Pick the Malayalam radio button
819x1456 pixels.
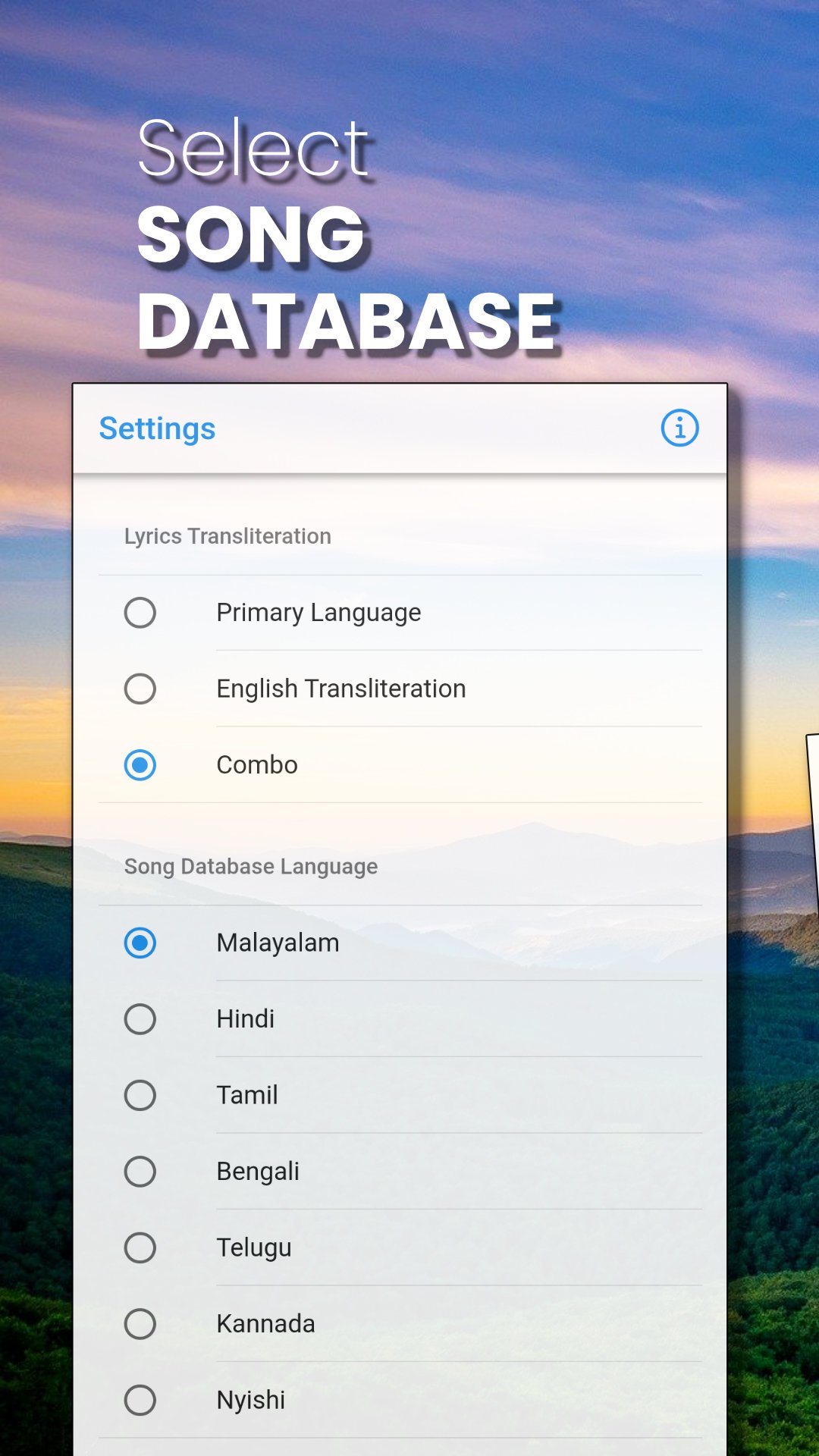(140, 943)
